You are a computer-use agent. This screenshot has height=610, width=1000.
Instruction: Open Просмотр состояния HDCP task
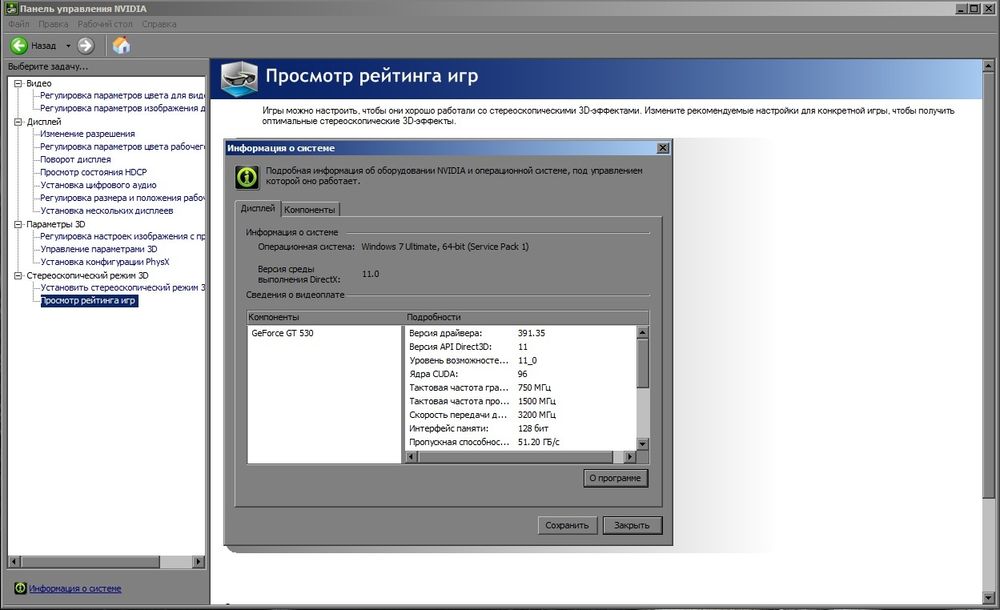pos(93,172)
